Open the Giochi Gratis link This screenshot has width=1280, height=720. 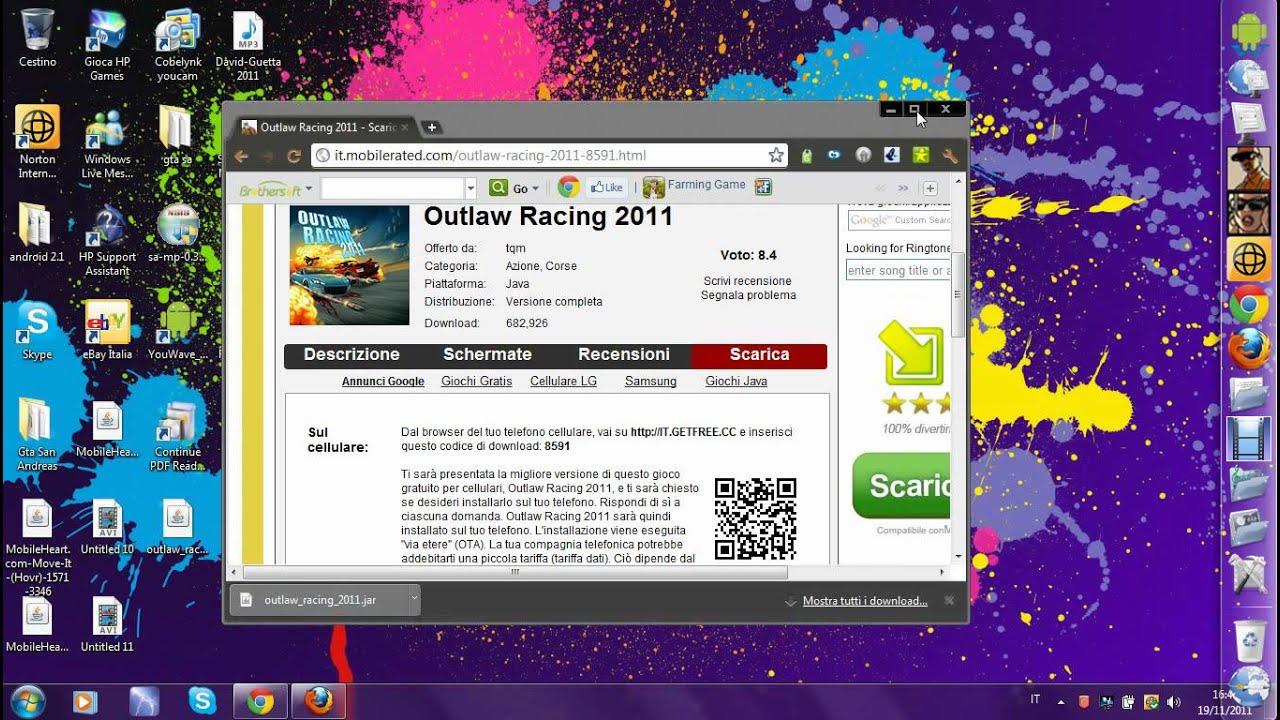(476, 381)
